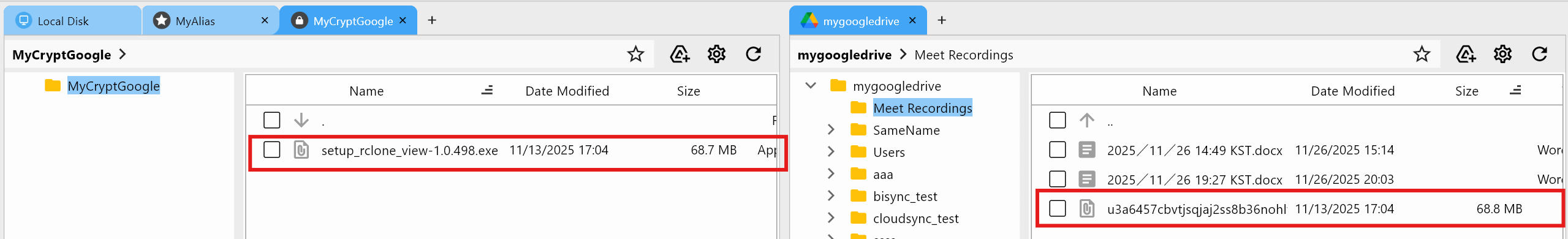Expand the Users folder
The width and height of the screenshot is (1568, 239).
[831, 152]
